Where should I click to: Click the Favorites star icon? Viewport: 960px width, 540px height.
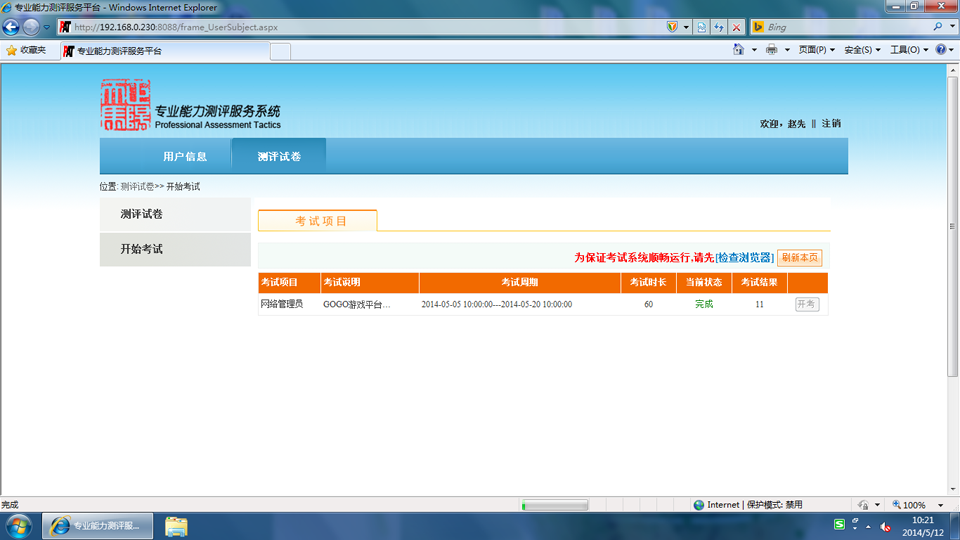pyautogui.click(x=11, y=50)
